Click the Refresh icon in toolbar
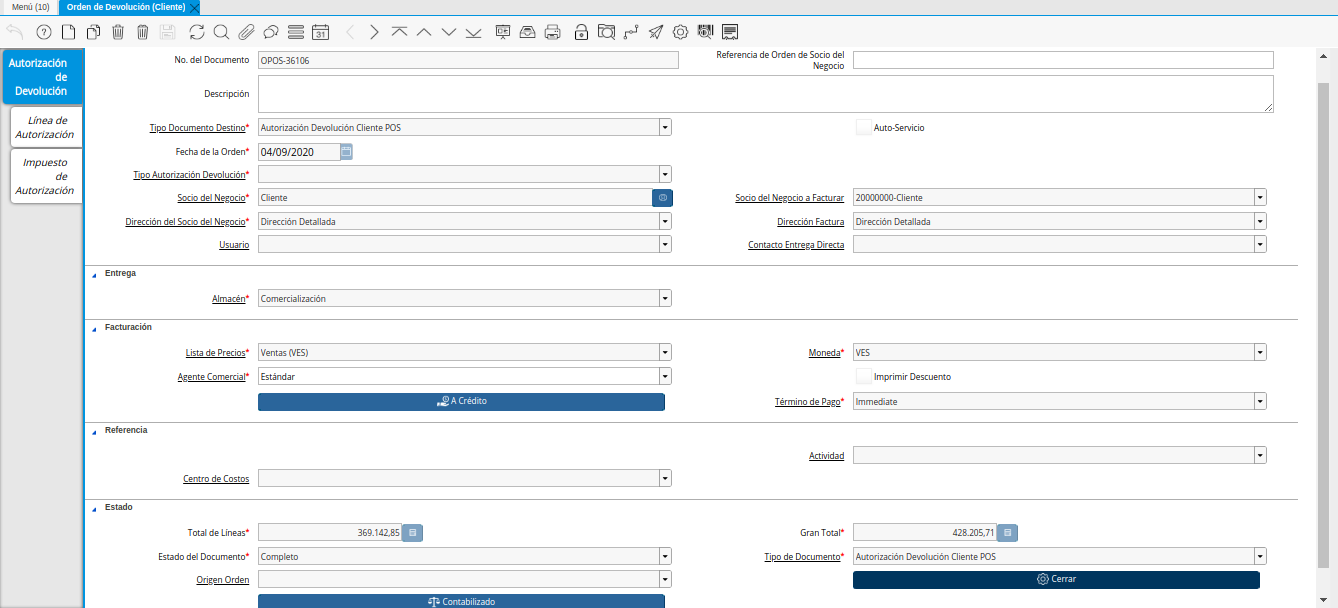 196,32
